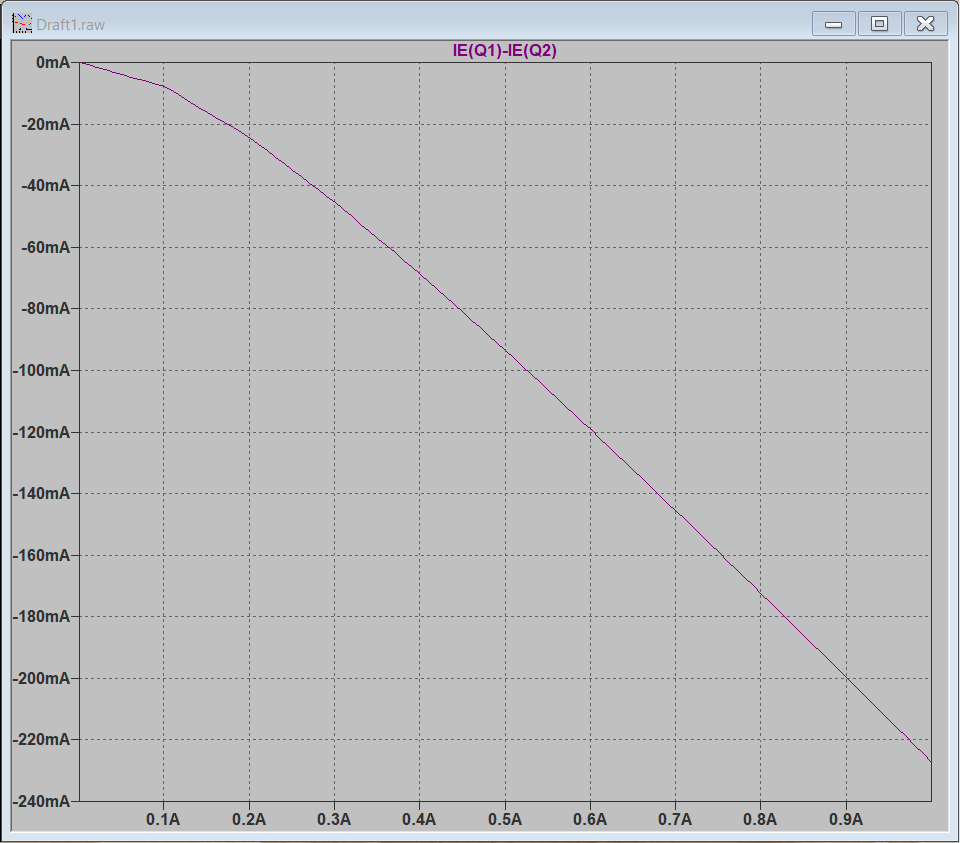Close the Draft1.raw plot window
The height and width of the screenshot is (843, 960).
pyautogui.click(x=925, y=24)
